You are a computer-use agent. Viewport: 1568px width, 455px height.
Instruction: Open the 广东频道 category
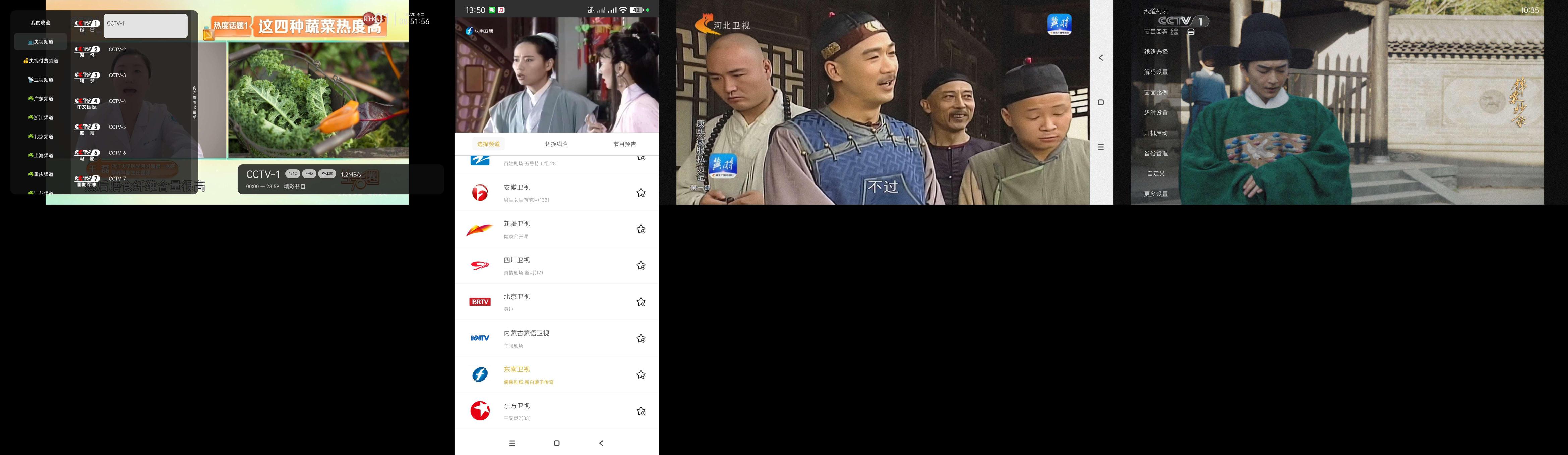click(40, 99)
